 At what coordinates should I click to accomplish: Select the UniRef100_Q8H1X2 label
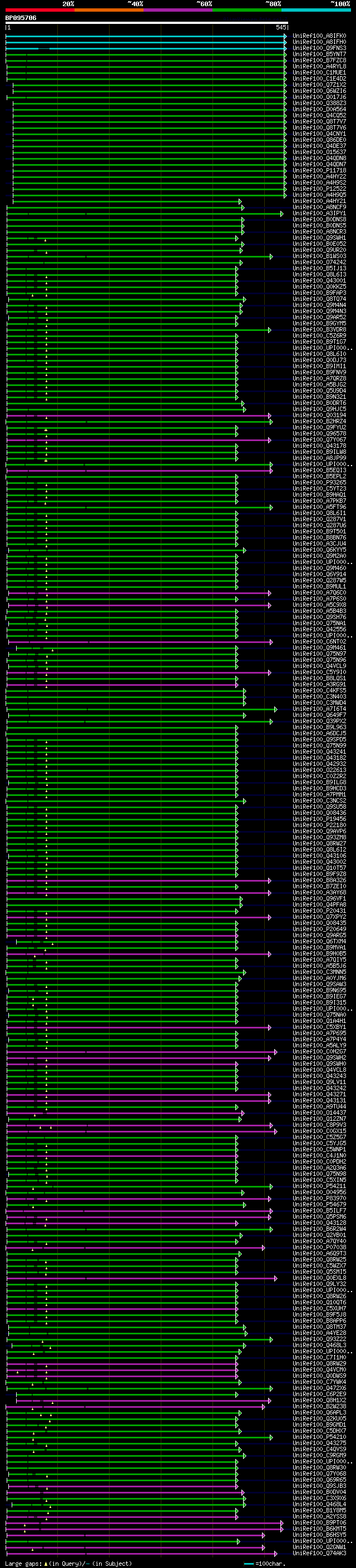(x=319, y=1400)
